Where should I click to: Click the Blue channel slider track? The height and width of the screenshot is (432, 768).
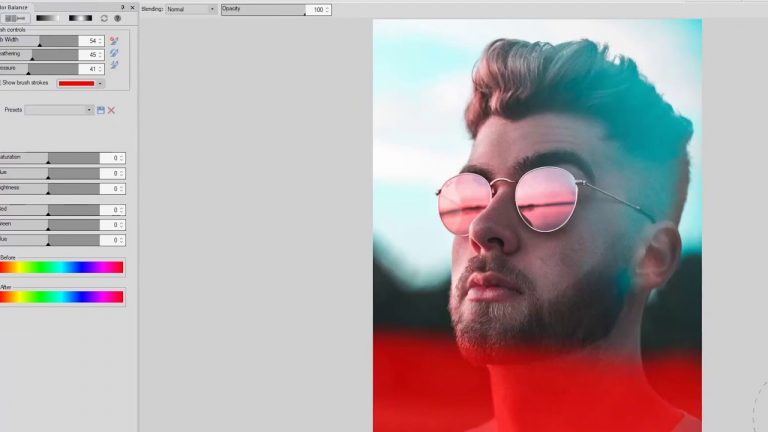(49, 240)
